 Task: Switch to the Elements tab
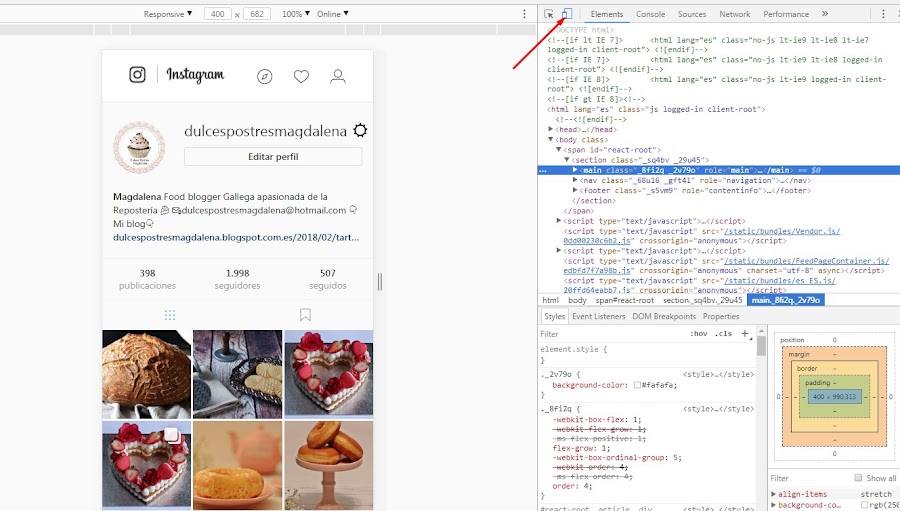click(x=607, y=14)
